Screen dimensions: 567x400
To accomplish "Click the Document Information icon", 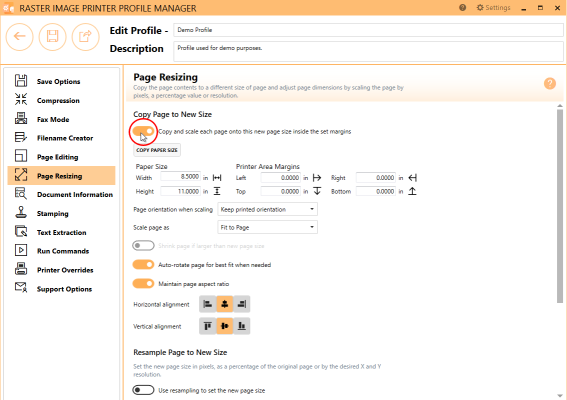I will tap(21, 194).
